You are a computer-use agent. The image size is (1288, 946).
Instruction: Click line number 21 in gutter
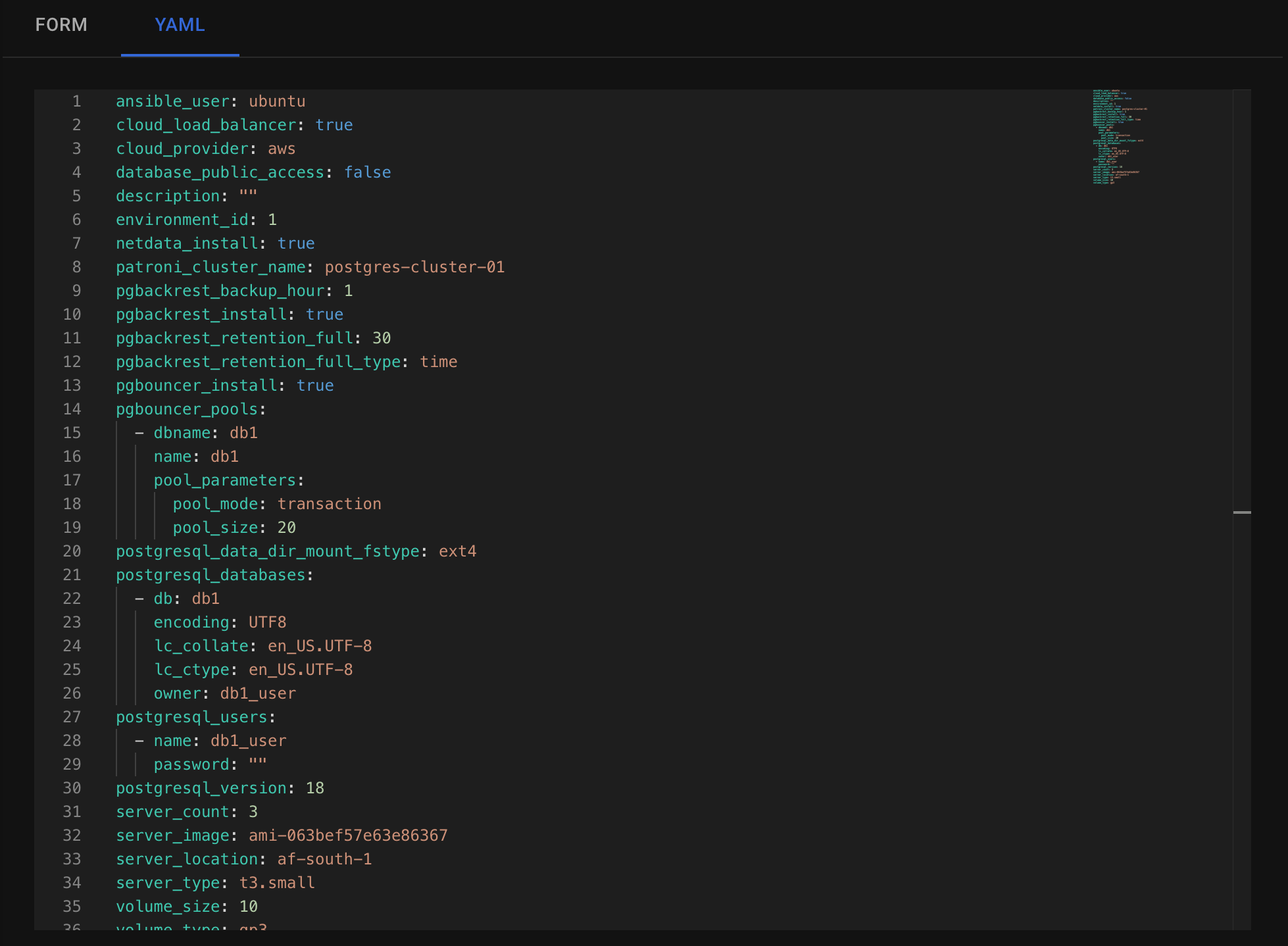72,575
